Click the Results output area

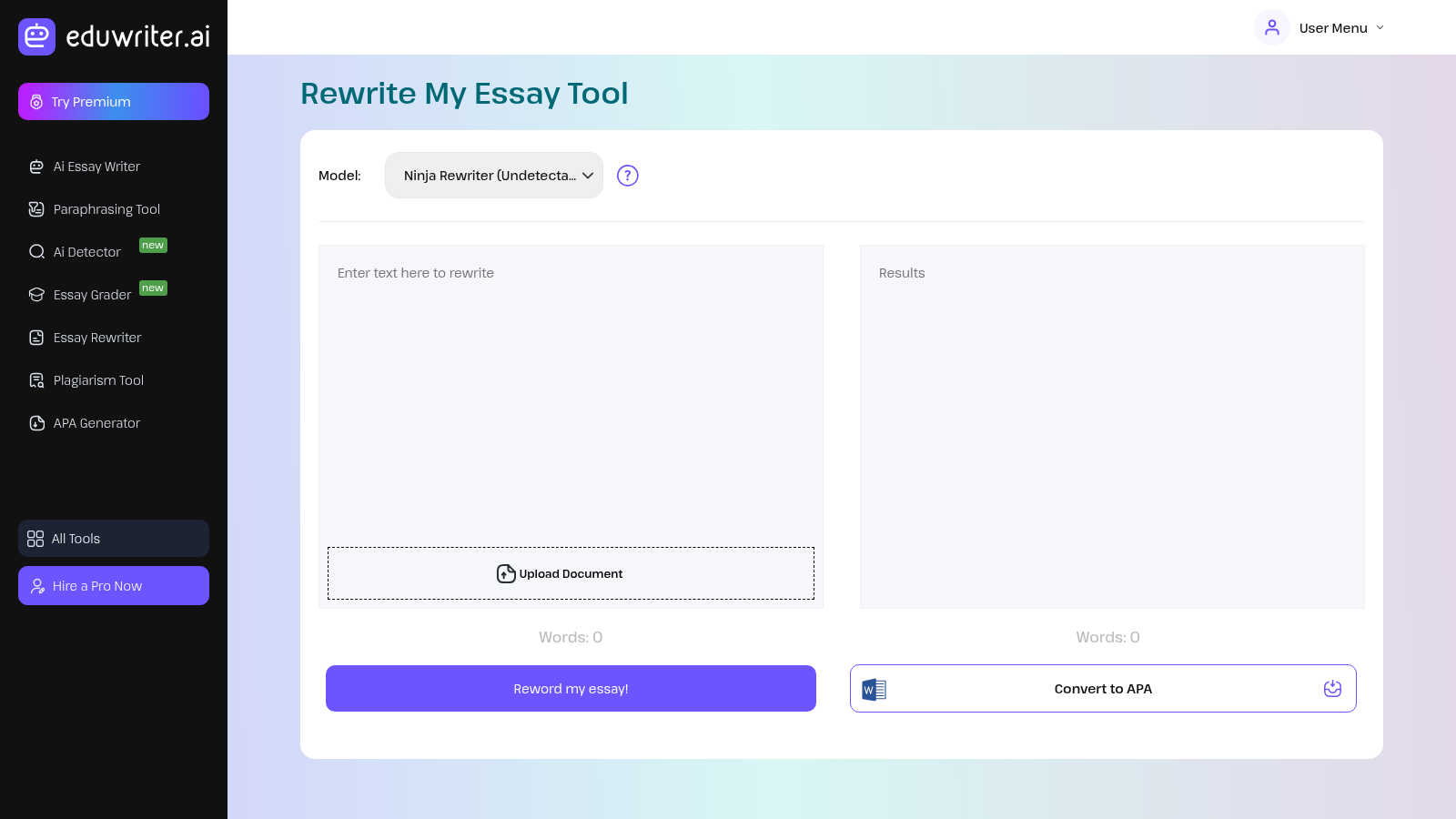point(1112,427)
